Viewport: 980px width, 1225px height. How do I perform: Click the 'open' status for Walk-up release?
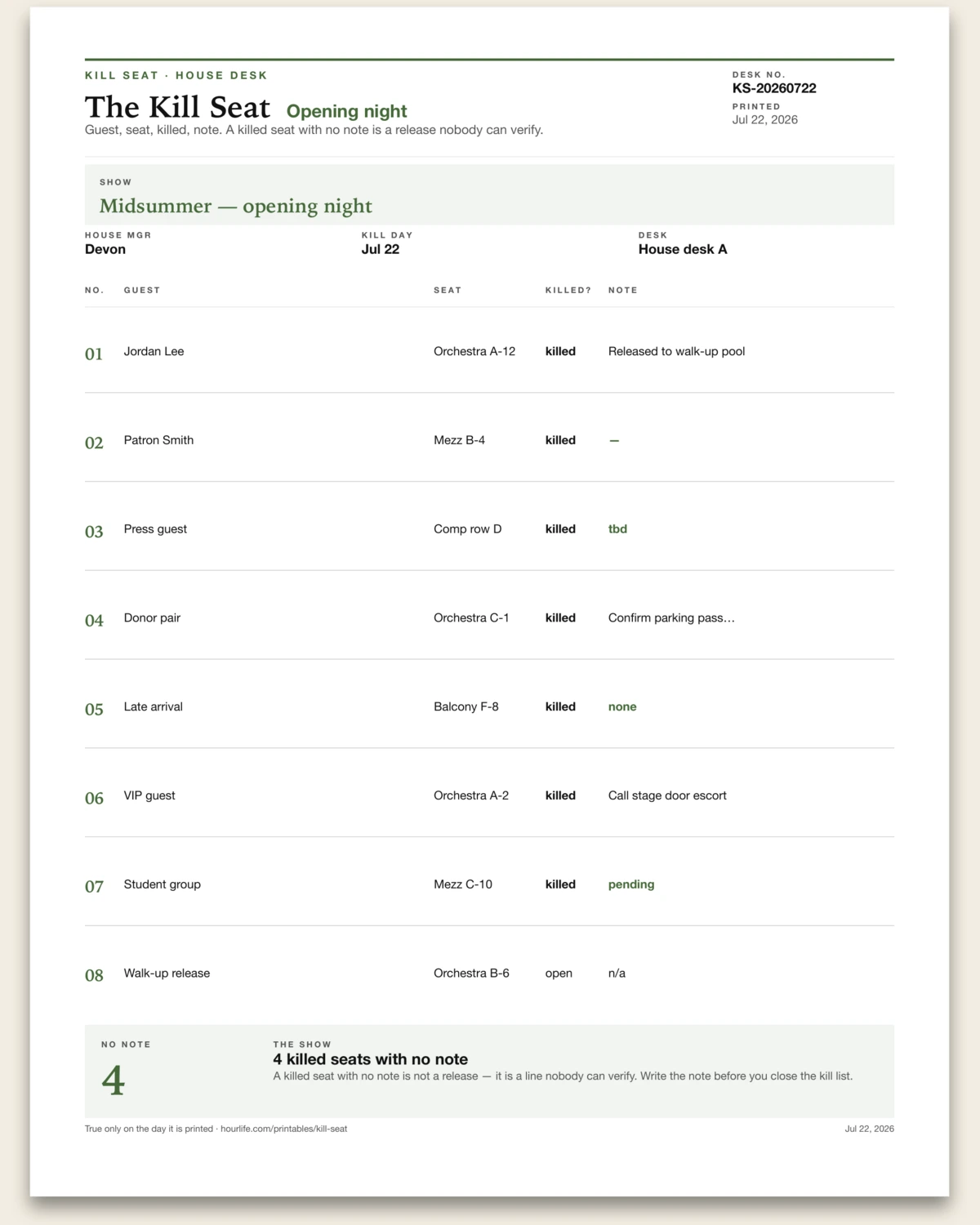[559, 973]
